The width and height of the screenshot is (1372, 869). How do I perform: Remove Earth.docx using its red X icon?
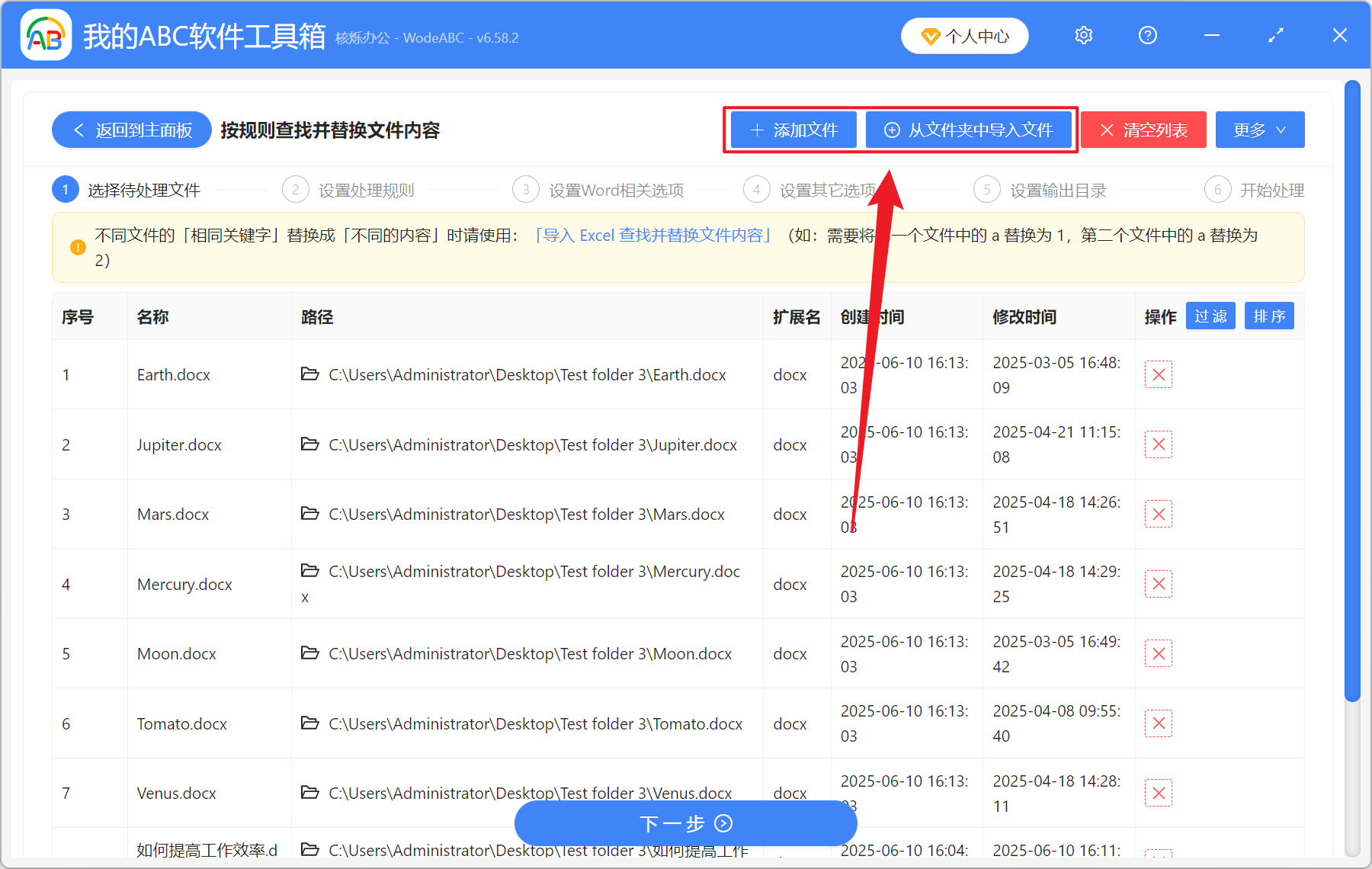[1158, 374]
